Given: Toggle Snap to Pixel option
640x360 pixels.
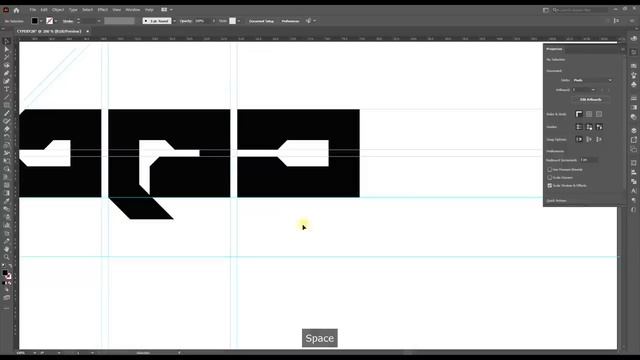Looking at the screenshot, I should click(x=589, y=140).
